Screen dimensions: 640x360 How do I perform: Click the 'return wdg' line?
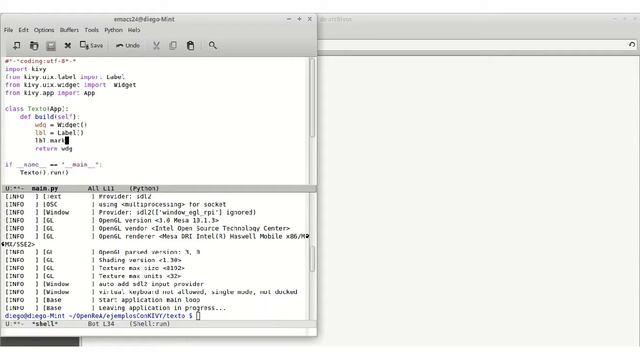(53, 149)
